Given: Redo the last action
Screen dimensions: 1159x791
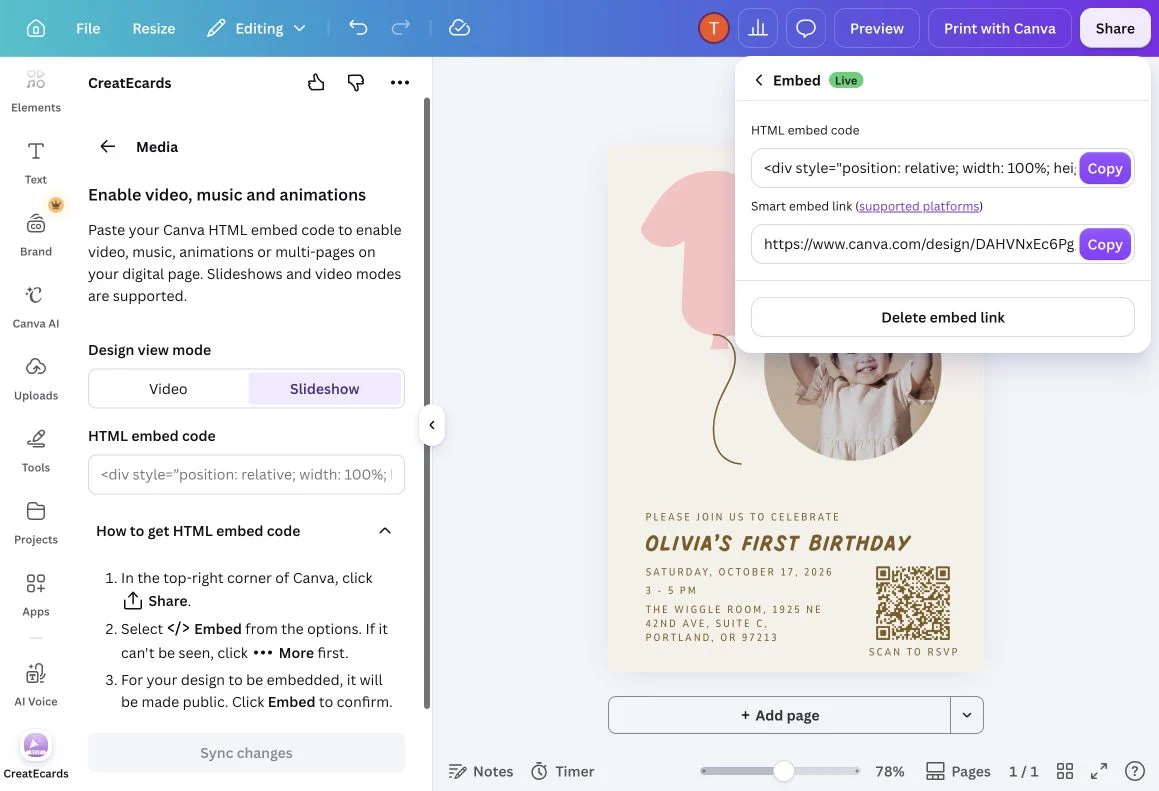Looking at the screenshot, I should click(x=401, y=28).
